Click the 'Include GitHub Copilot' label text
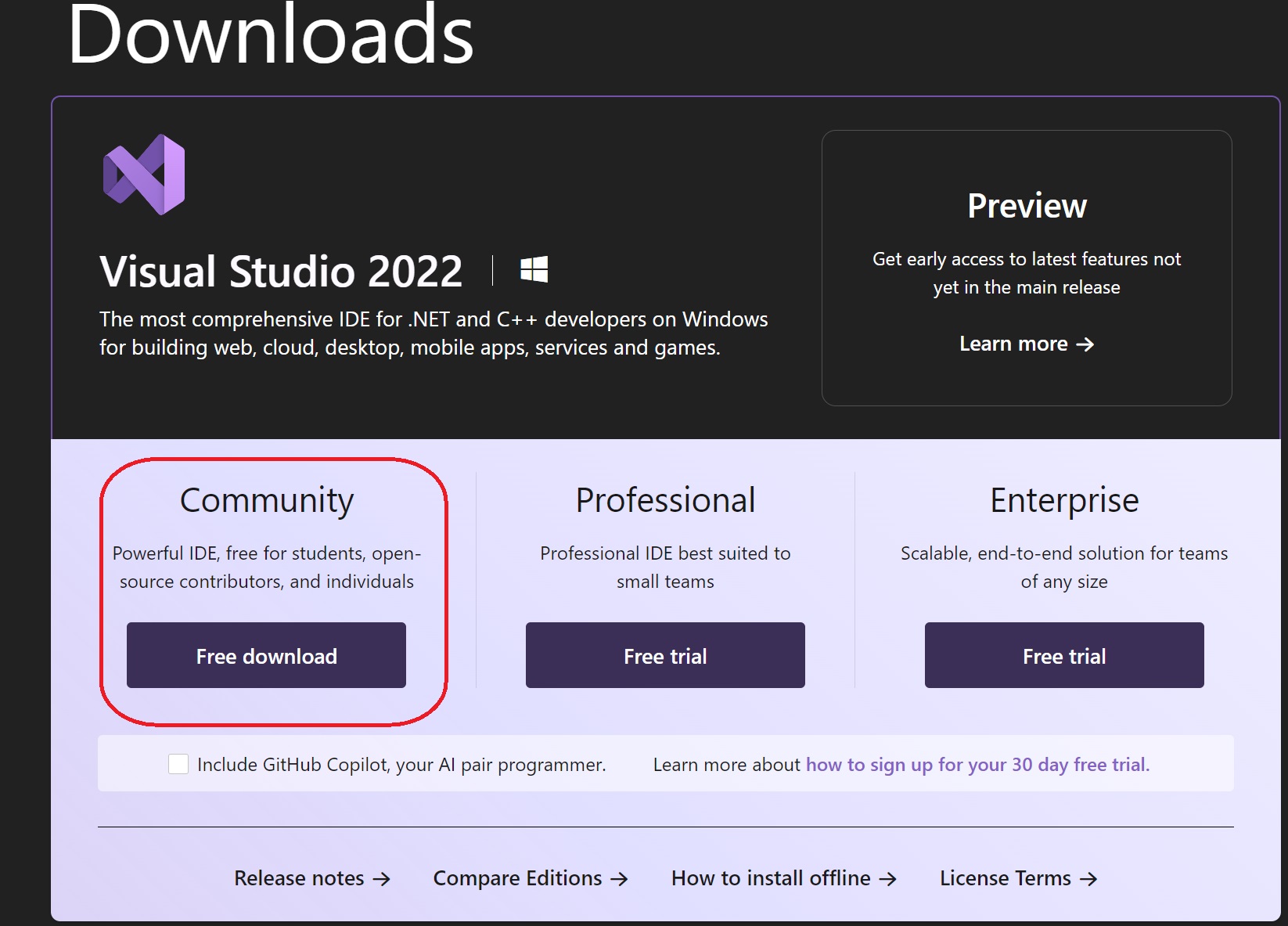Viewport: 1288px width, 926px height. (x=401, y=764)
